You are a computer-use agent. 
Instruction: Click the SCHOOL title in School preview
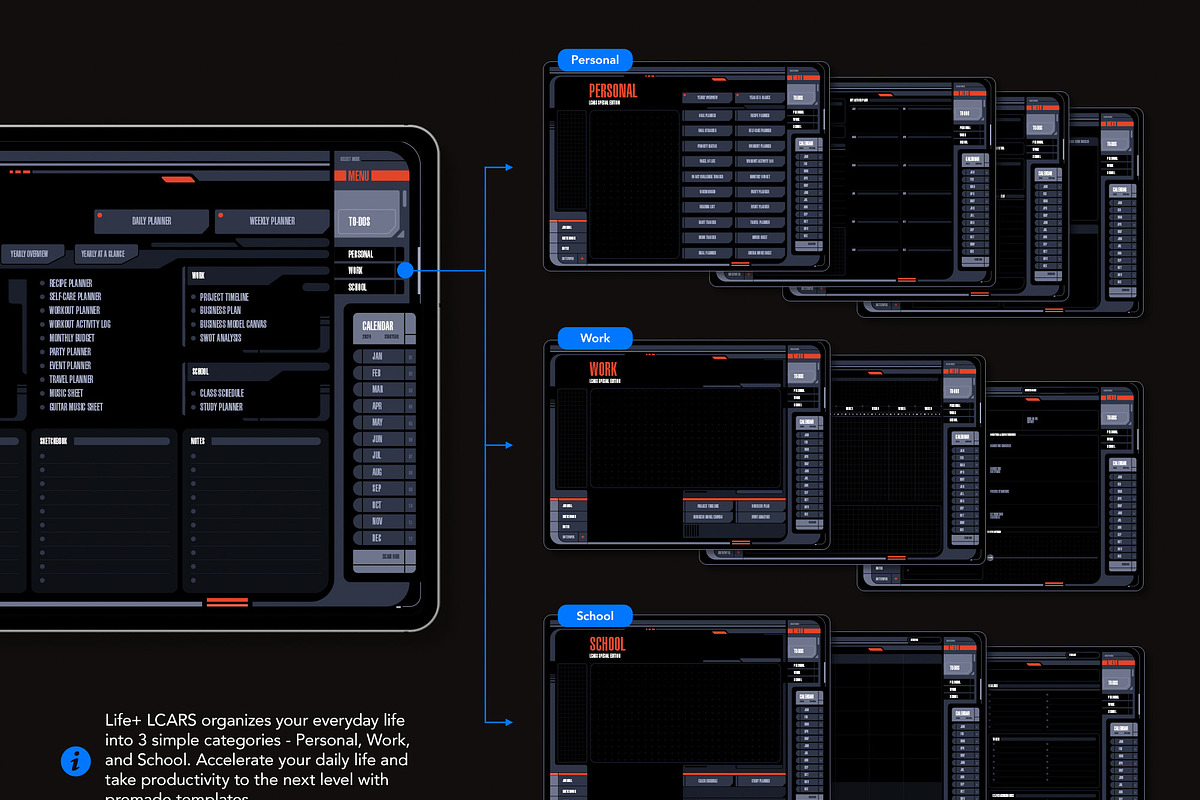(607, 644)
